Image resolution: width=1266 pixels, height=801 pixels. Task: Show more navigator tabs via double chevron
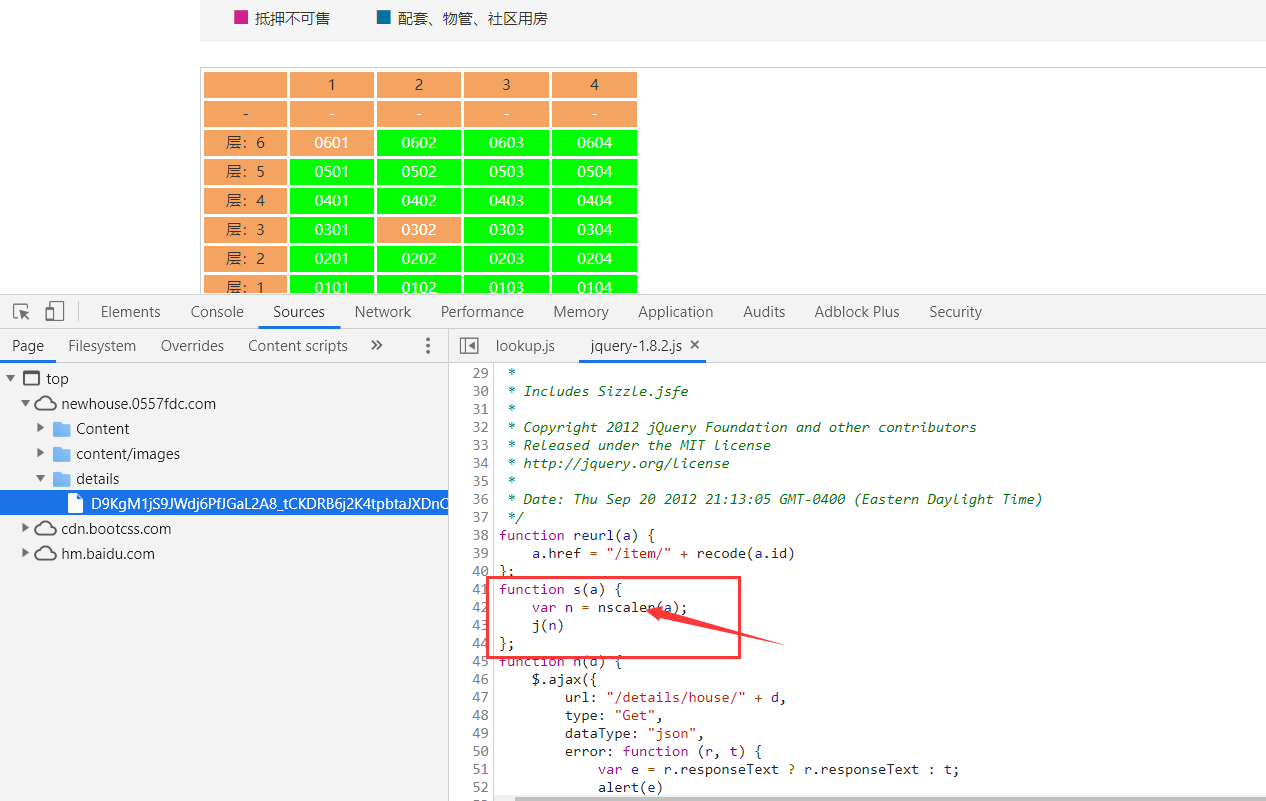coord(377,346)
